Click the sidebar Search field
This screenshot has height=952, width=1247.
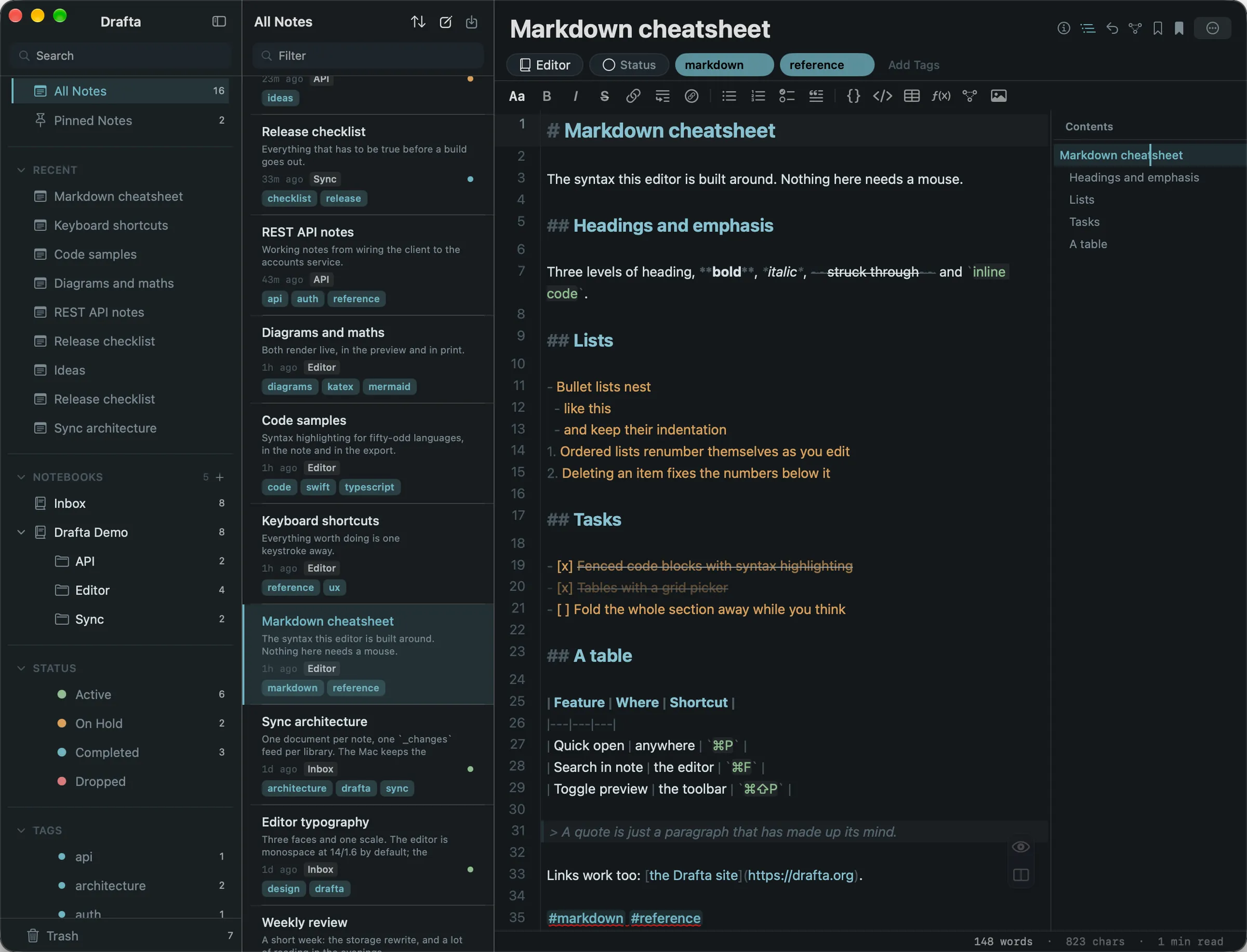121,56
